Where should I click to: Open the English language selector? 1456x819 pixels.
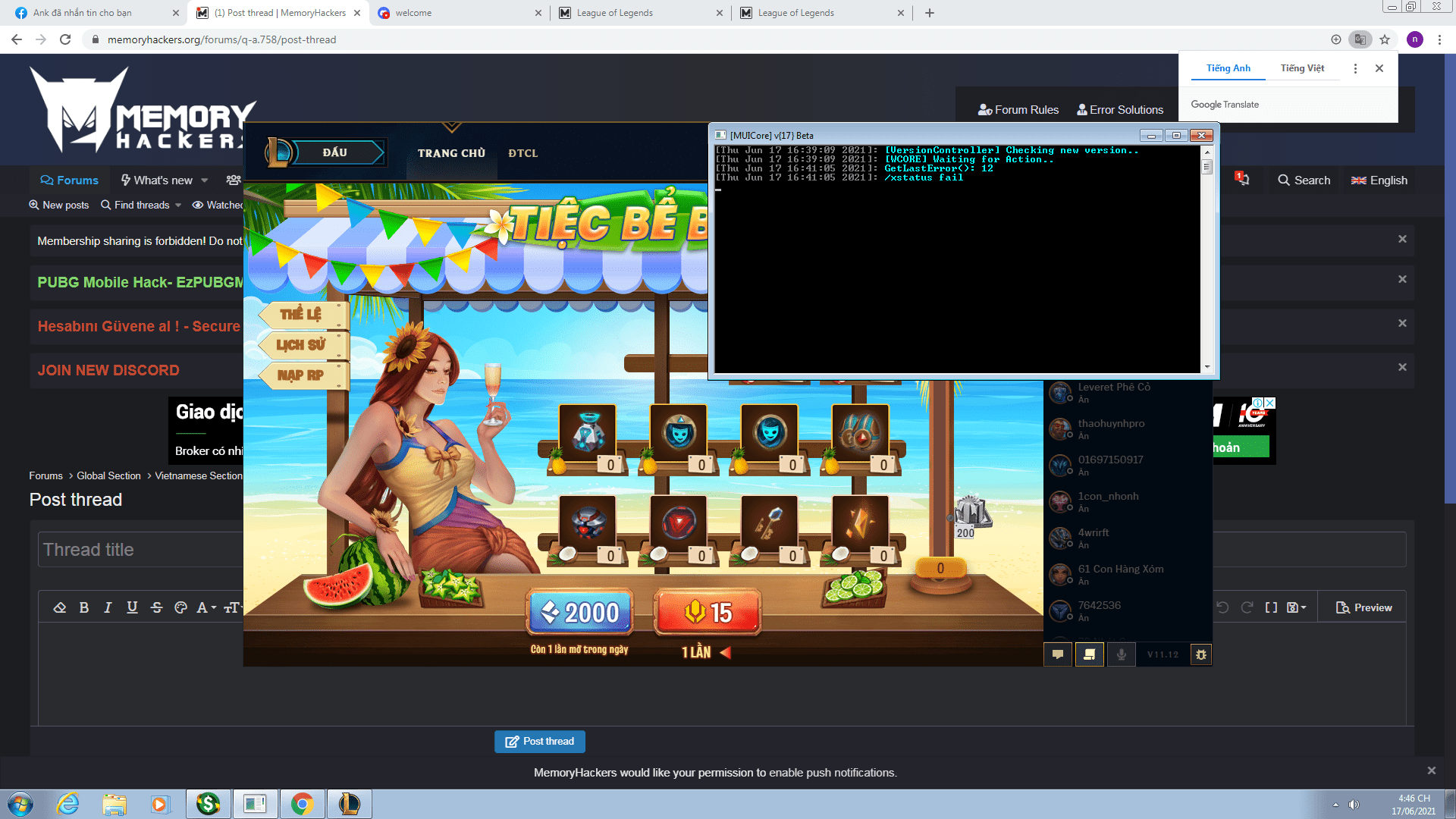tap(1379, 180)
